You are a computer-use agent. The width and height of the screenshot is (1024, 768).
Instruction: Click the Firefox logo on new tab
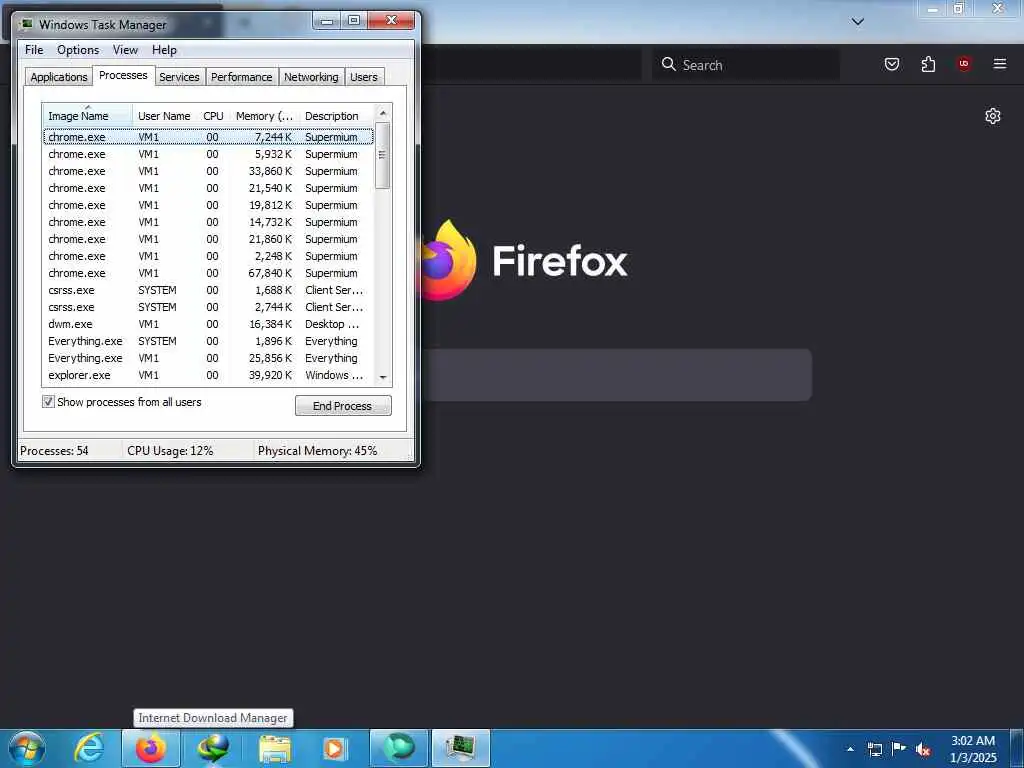tap(448, 261)
